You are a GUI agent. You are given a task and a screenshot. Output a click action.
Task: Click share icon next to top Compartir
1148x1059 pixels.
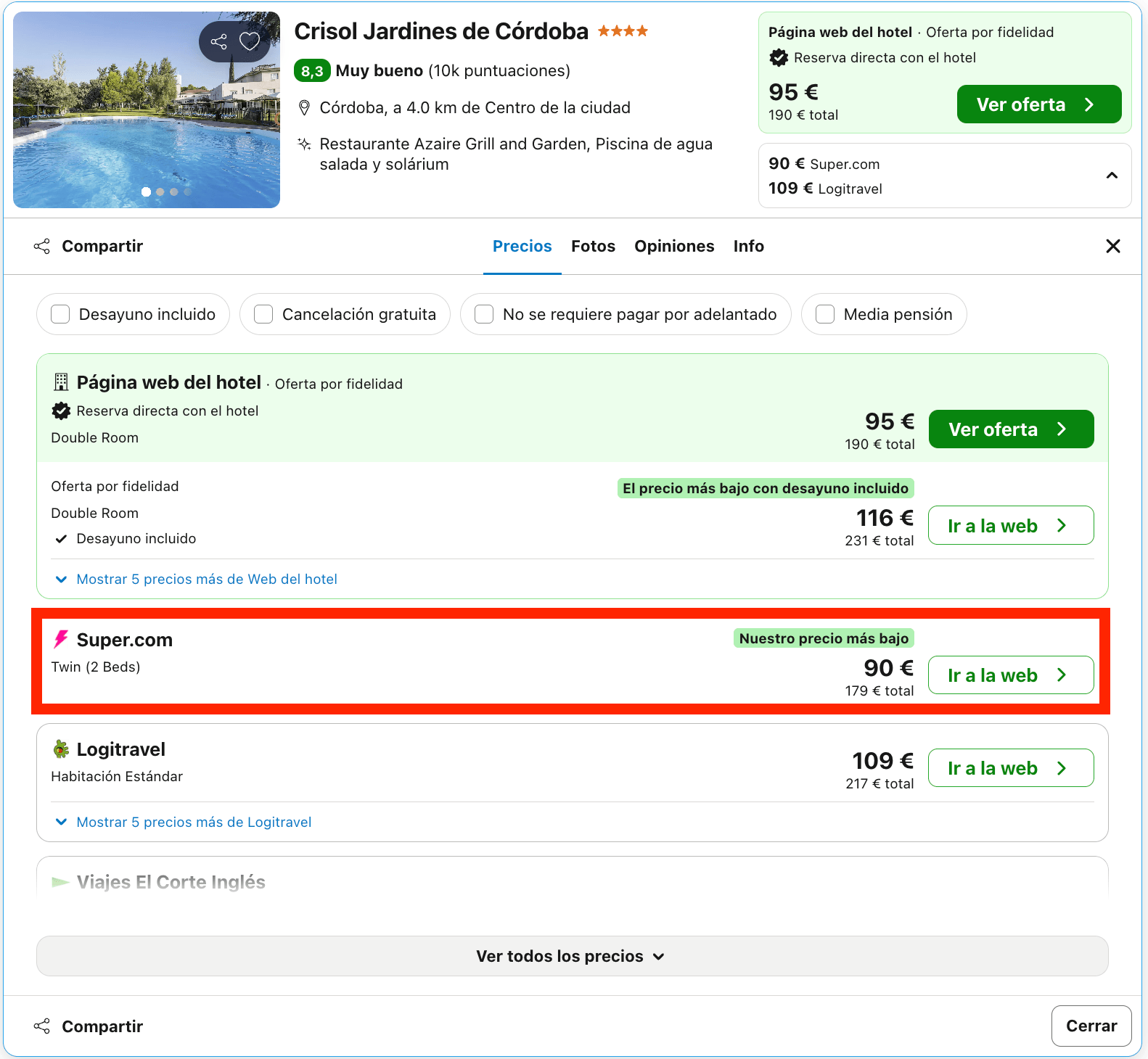42,246
